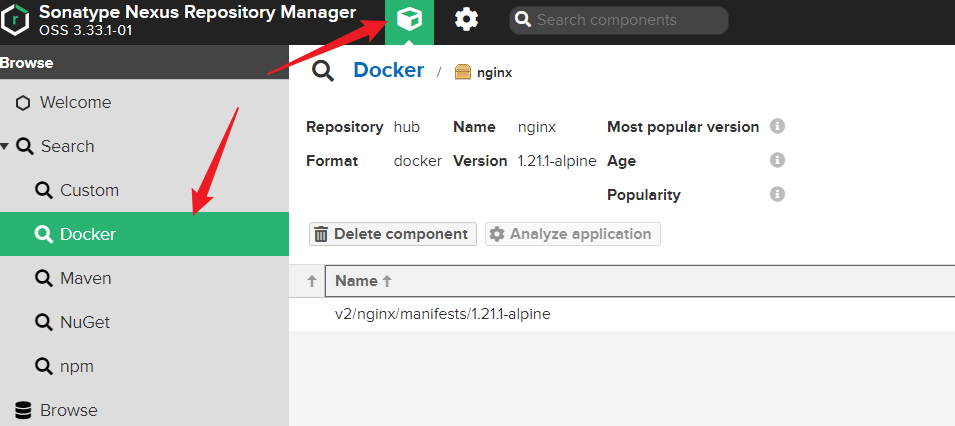
Task: Collapse the Search tree node arrow
Action: pyautogui.click(x=5, y=146)
